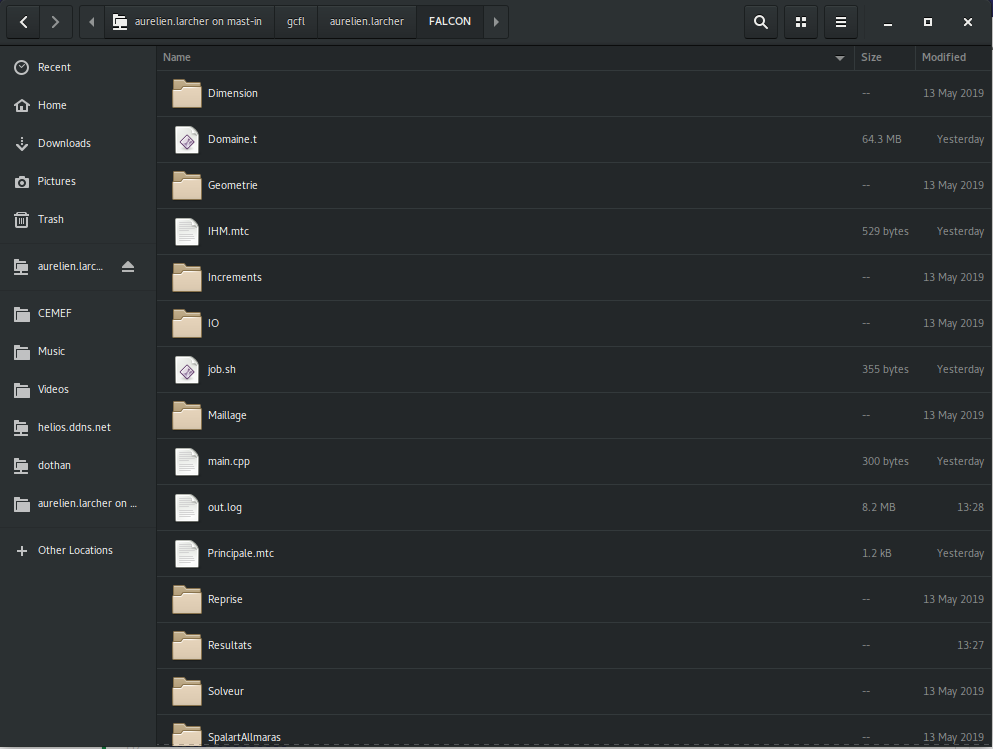Unmount the network location with the eject icon
The image size is (993, 749).
pyautogui.click(x=128, y=267)
